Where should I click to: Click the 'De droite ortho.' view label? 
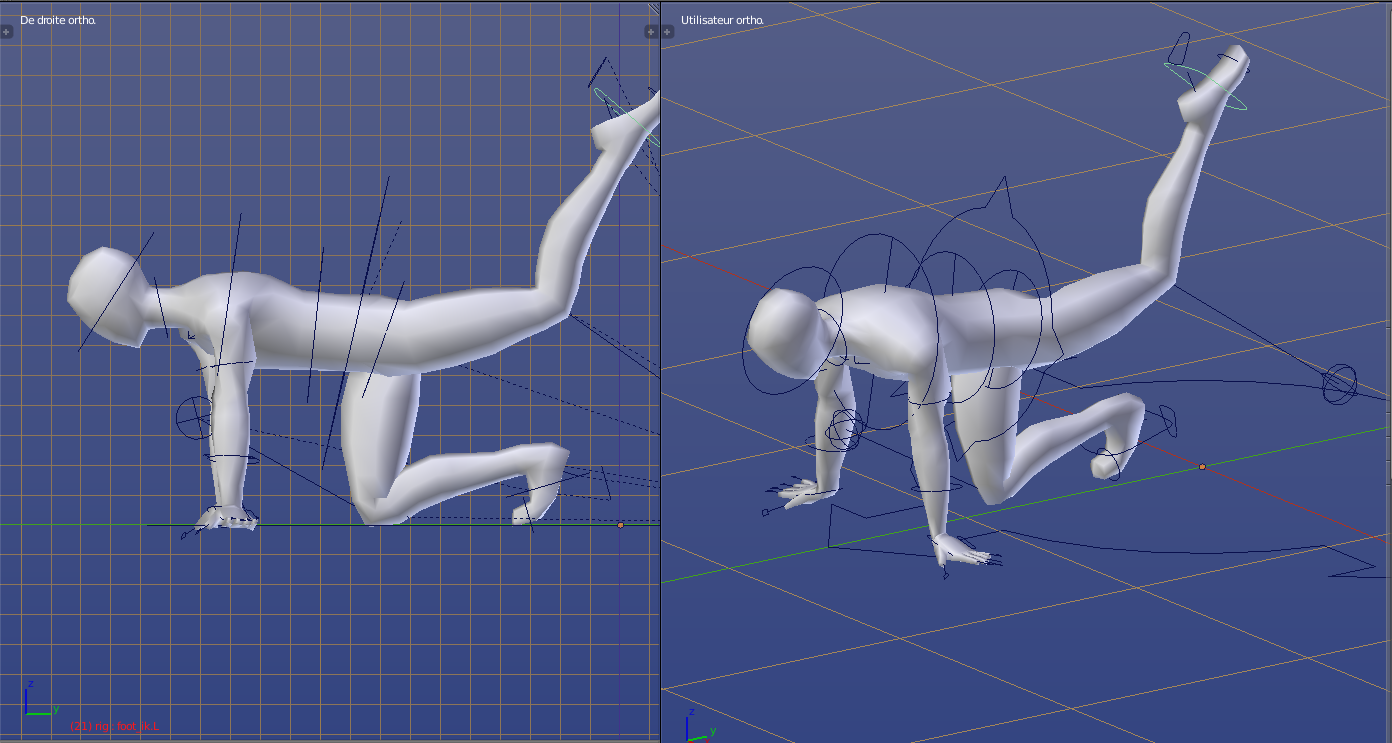tap(58, 20)
